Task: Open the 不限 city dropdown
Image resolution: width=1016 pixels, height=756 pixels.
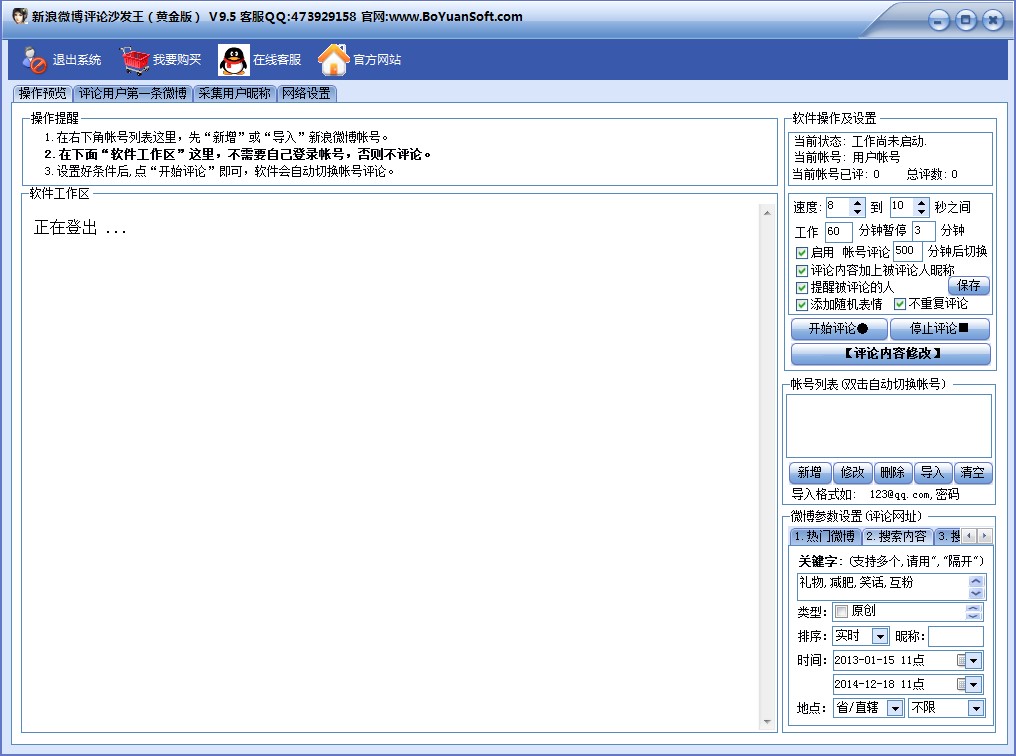Action: 976,709
